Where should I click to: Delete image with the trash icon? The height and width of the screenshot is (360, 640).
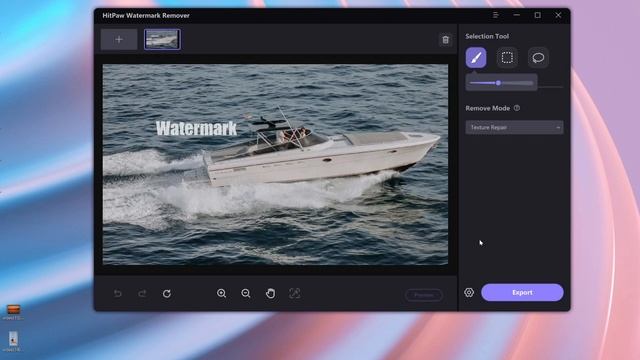click(445, 40)
